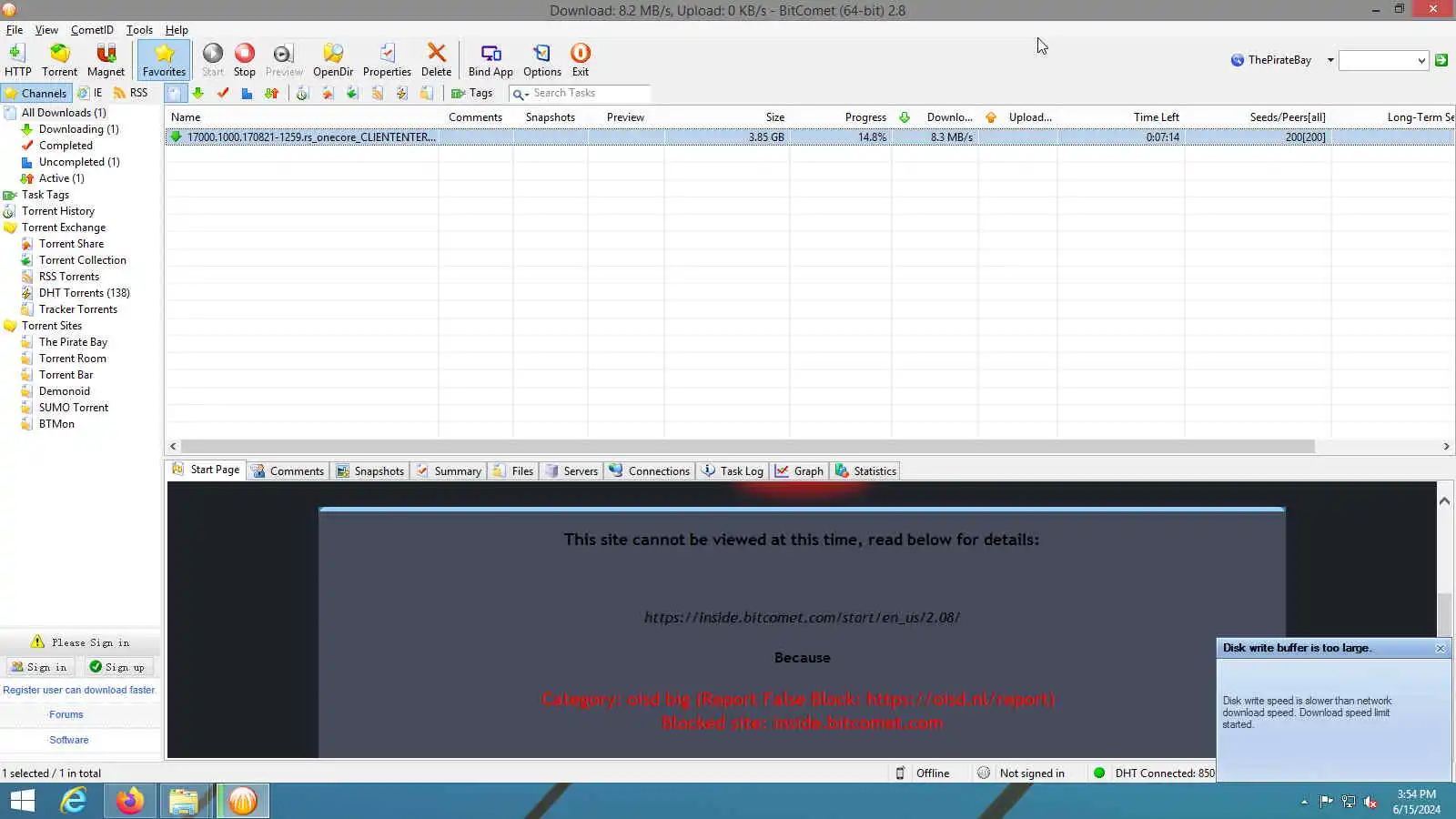Switch to the Snapshots tab
This screenshot has width=1456, height=819.
pyautogui.click(x=370, y=470)
